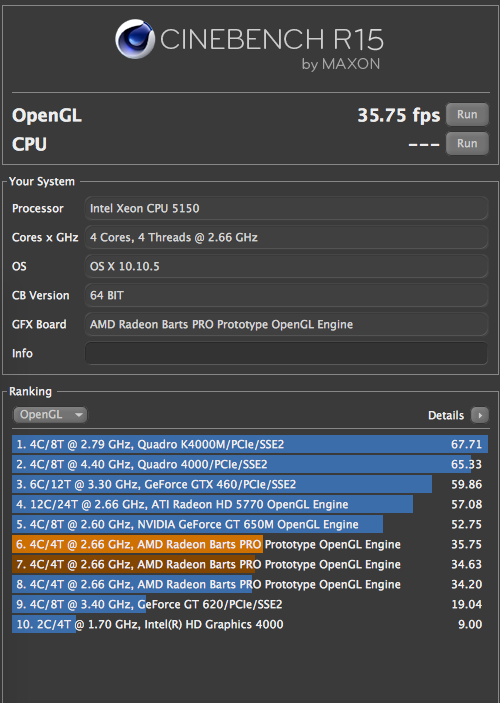
Task: Select ranking row 3 GeForce GTX 460
Action: (x=250, y=484)
